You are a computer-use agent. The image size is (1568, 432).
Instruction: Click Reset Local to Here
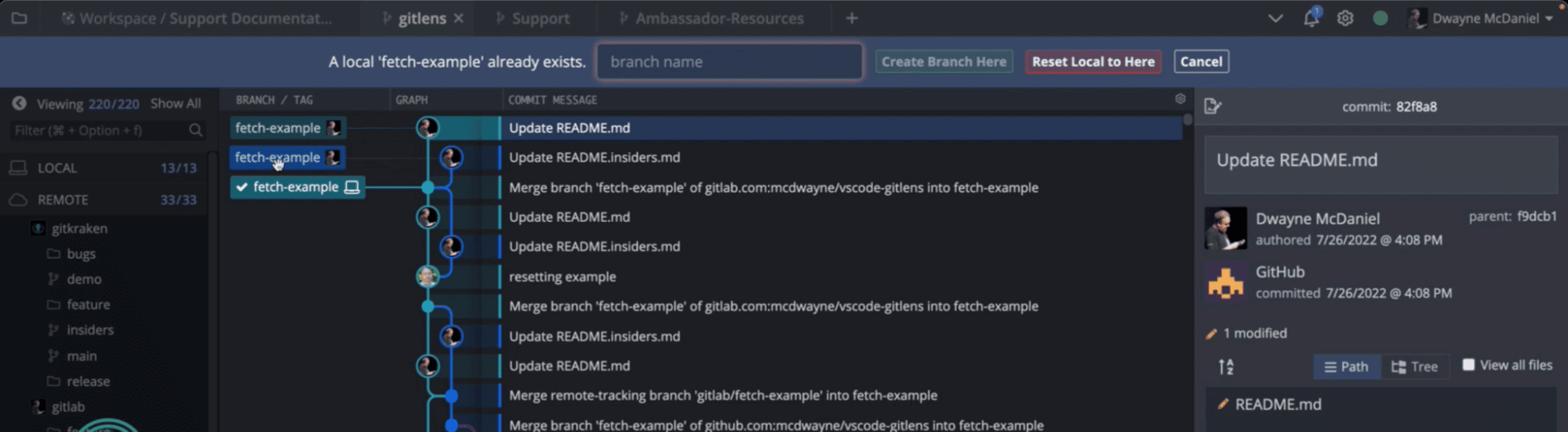(1093, 61)
